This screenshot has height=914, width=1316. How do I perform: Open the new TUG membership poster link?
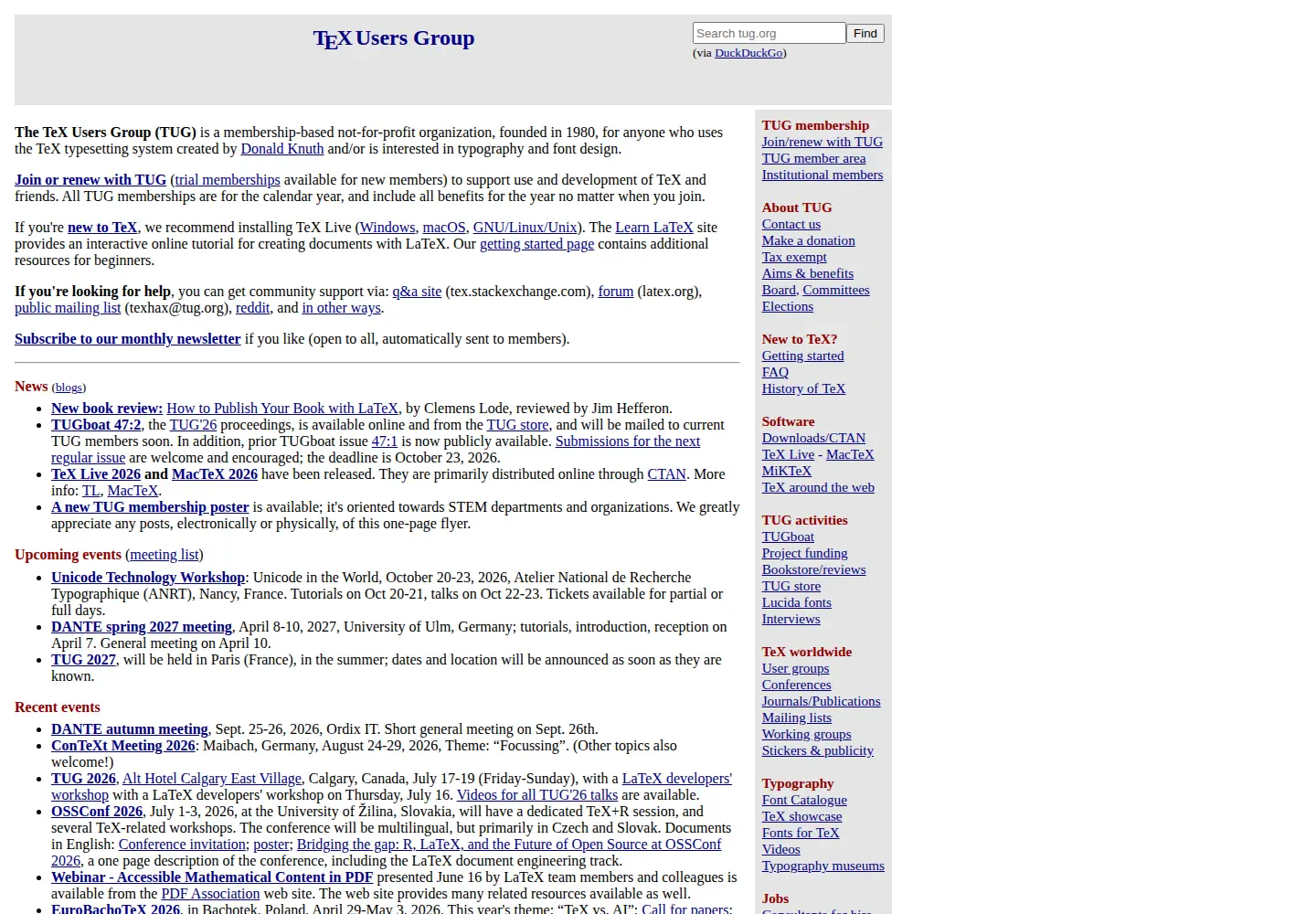click(150, 507)
